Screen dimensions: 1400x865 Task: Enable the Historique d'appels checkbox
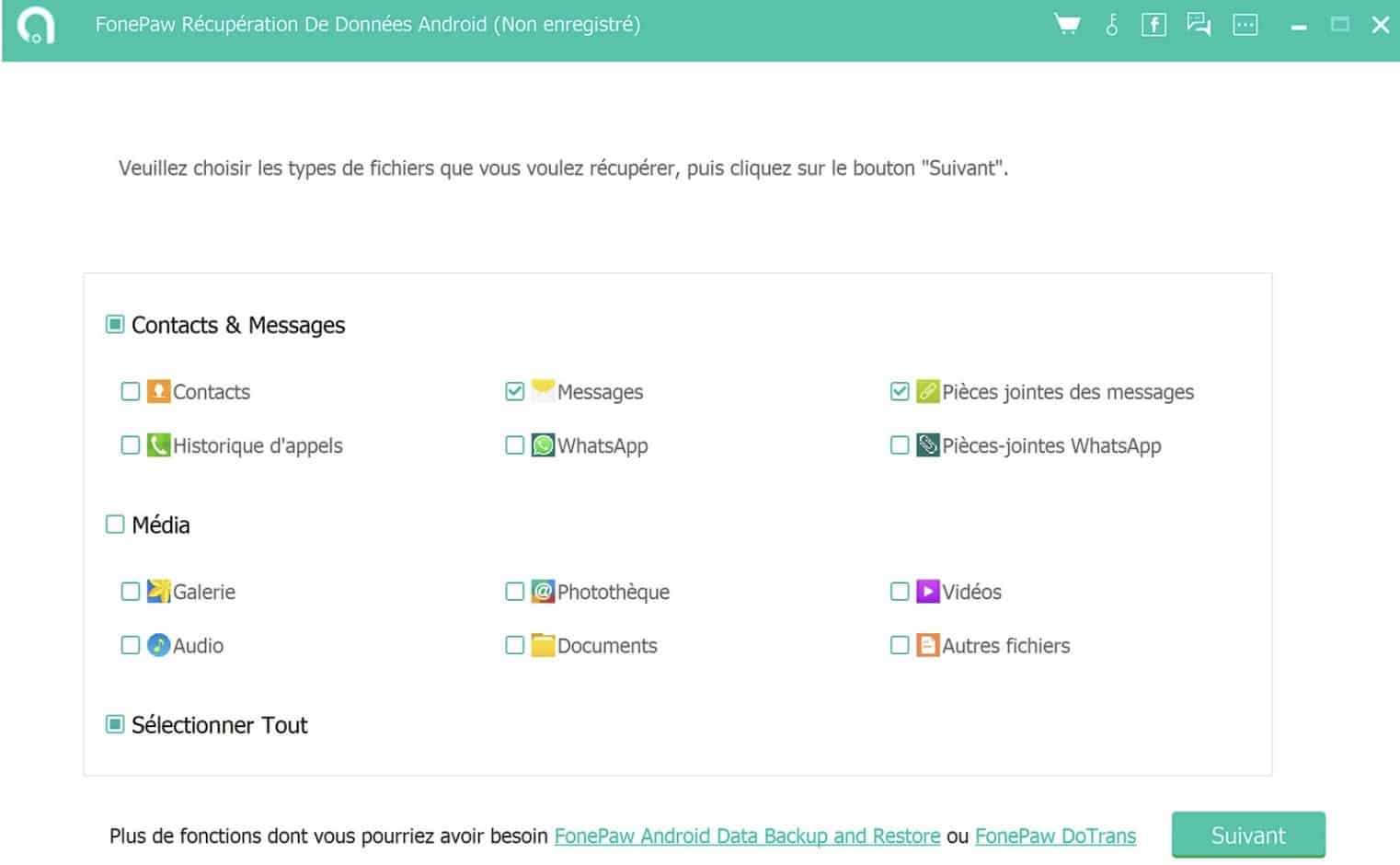point(131,445)
